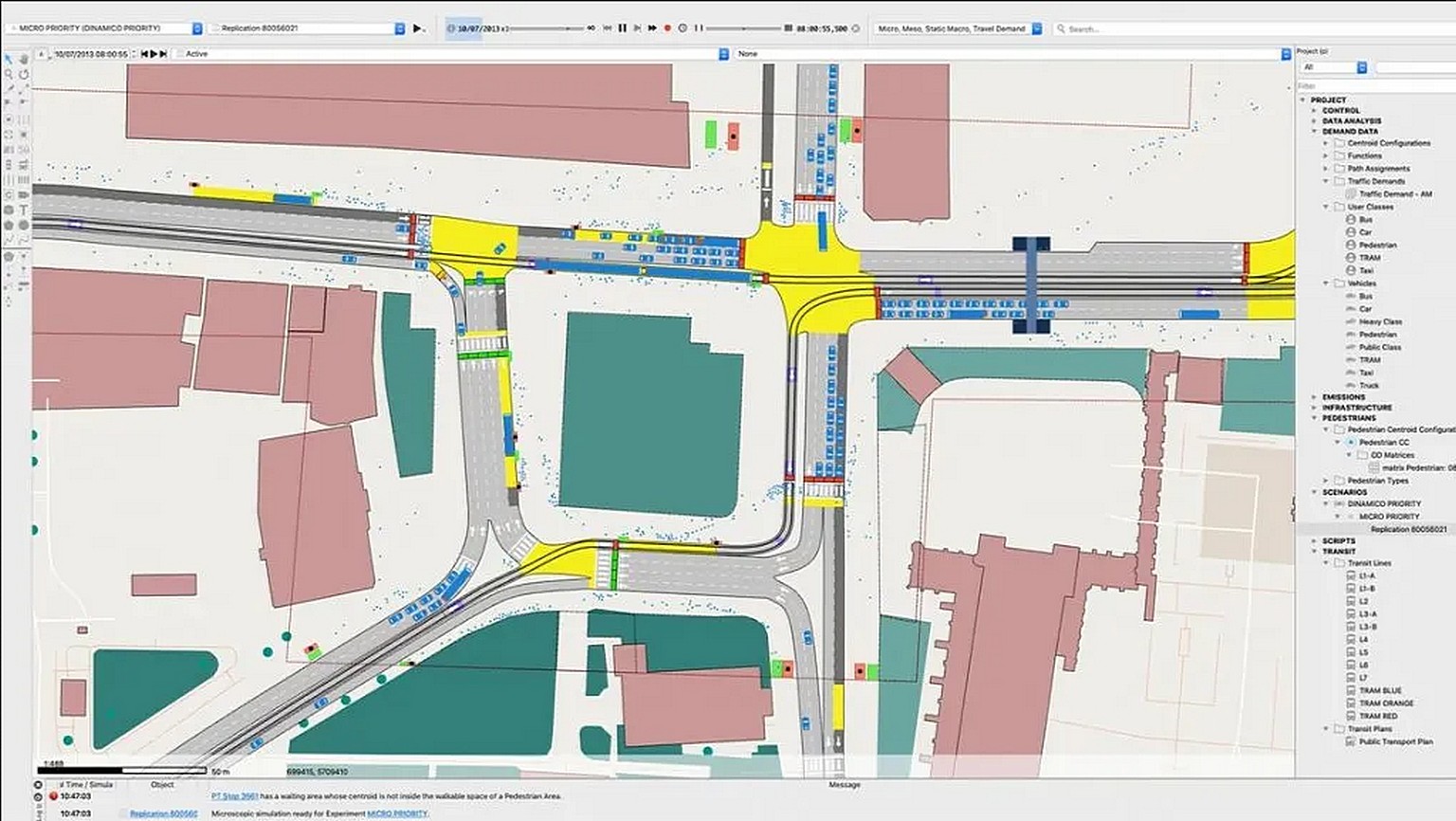
Task: Select the Text tool in left toolbar
Action: tap(24, 210)
